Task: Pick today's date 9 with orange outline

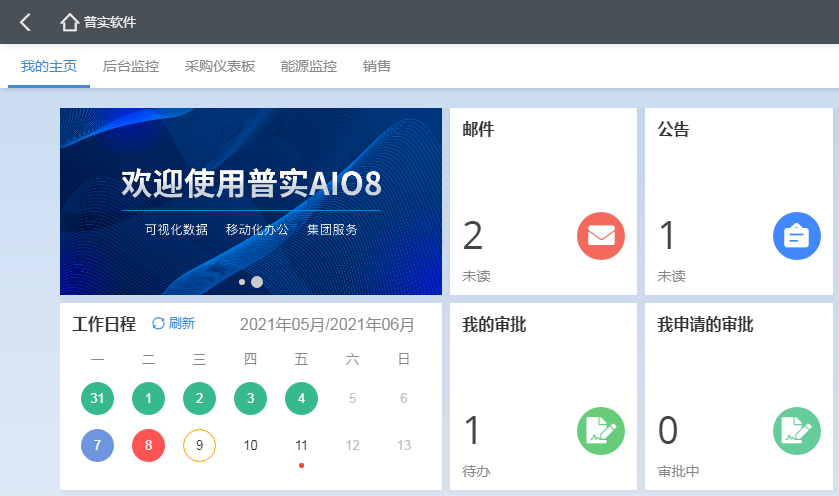Action: [x=199, y=445]
